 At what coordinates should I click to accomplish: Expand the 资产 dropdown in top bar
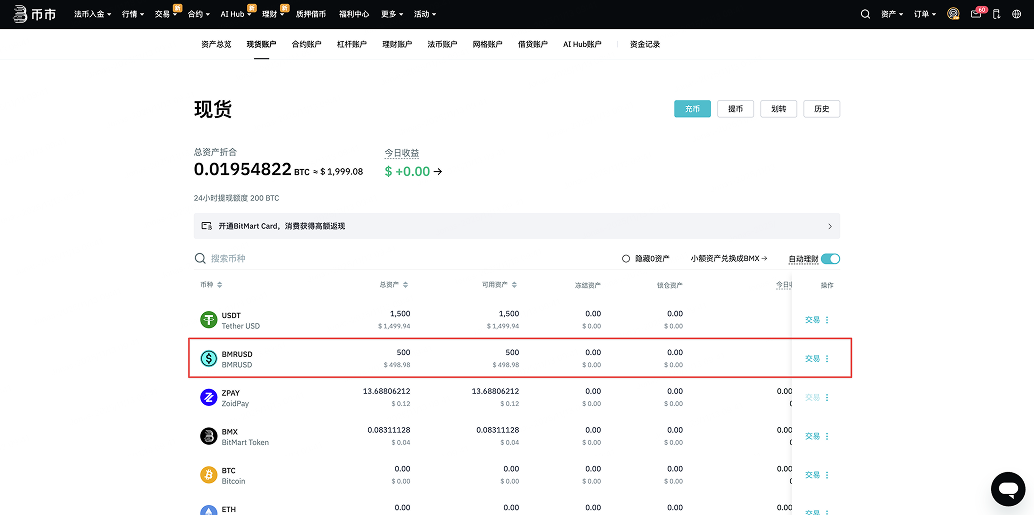(x=892, y=14)
